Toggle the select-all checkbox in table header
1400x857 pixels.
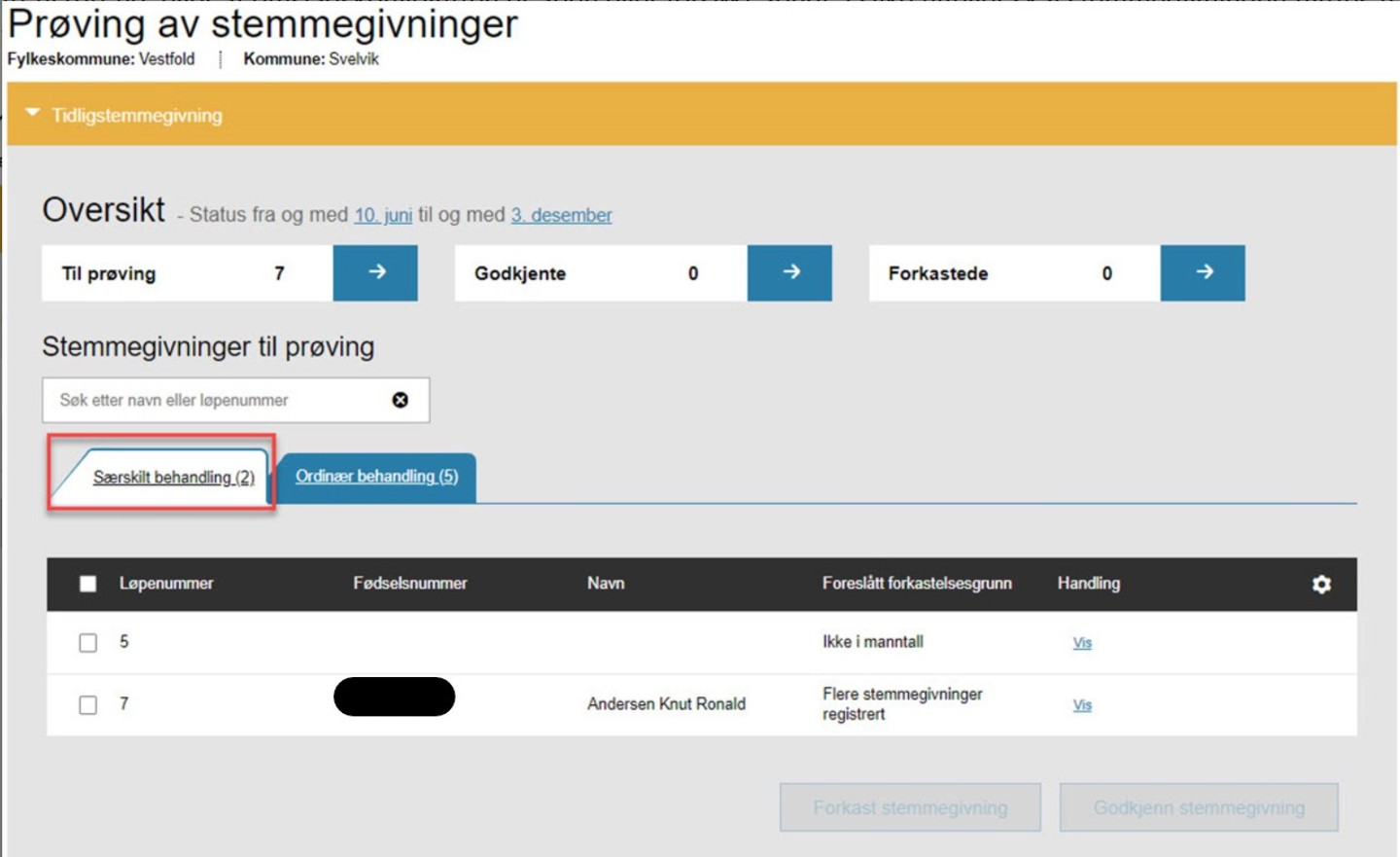(87, 584)
